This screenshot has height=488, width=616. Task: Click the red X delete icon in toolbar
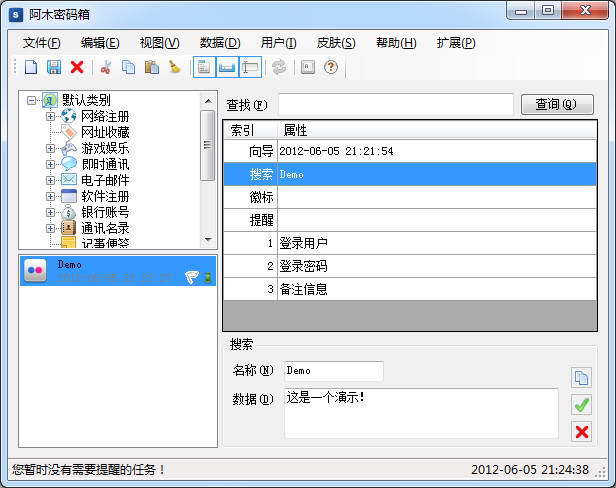click(x=77, y=67)
